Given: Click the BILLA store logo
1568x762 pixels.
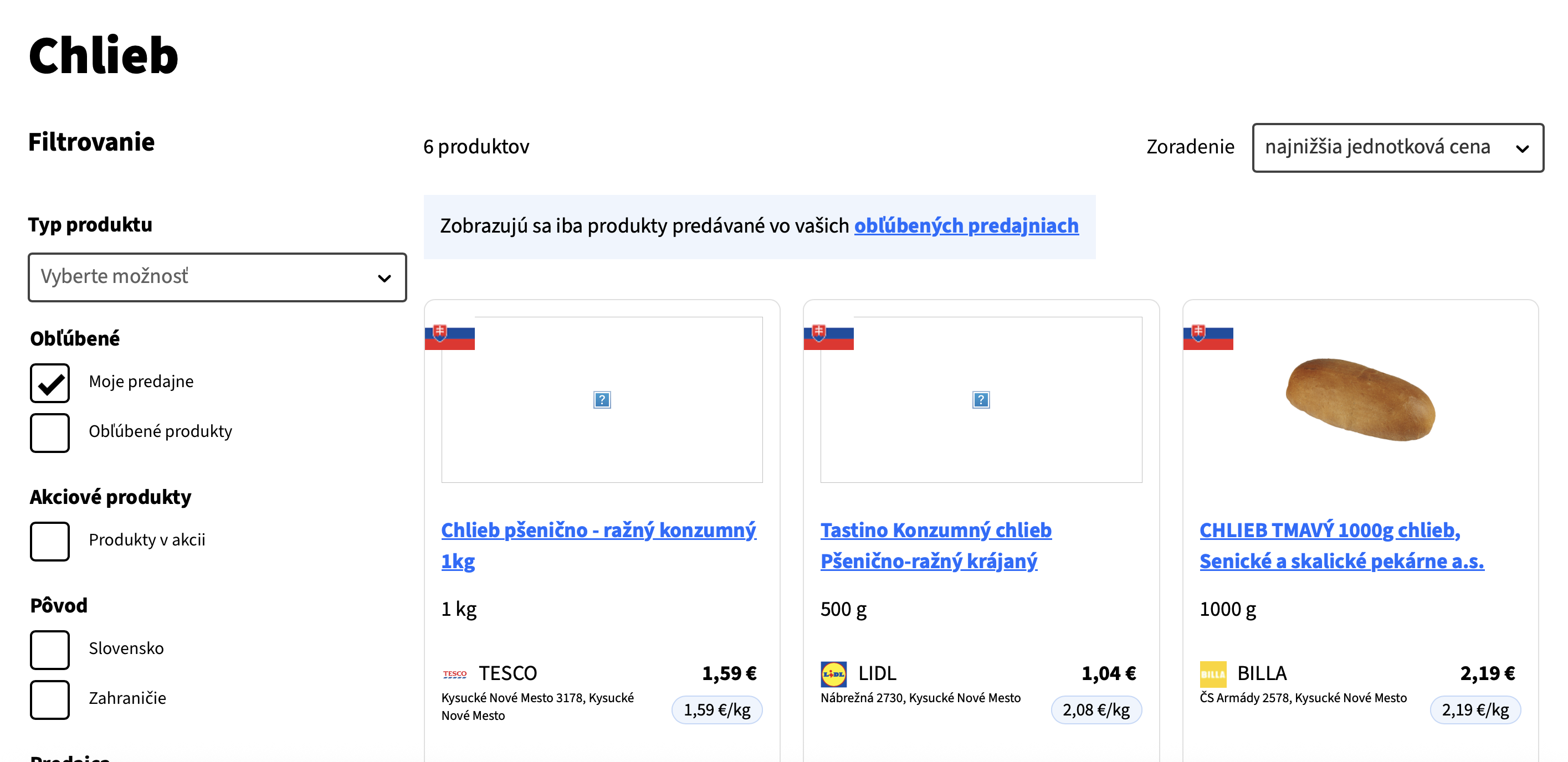Looking at the screenshot, I should tap(1212, 674).
